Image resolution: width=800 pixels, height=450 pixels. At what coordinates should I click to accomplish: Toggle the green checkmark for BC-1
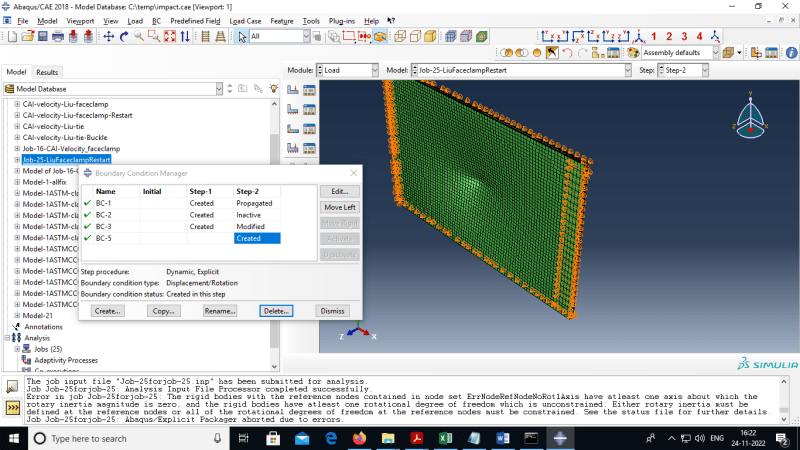click(88, 203)
